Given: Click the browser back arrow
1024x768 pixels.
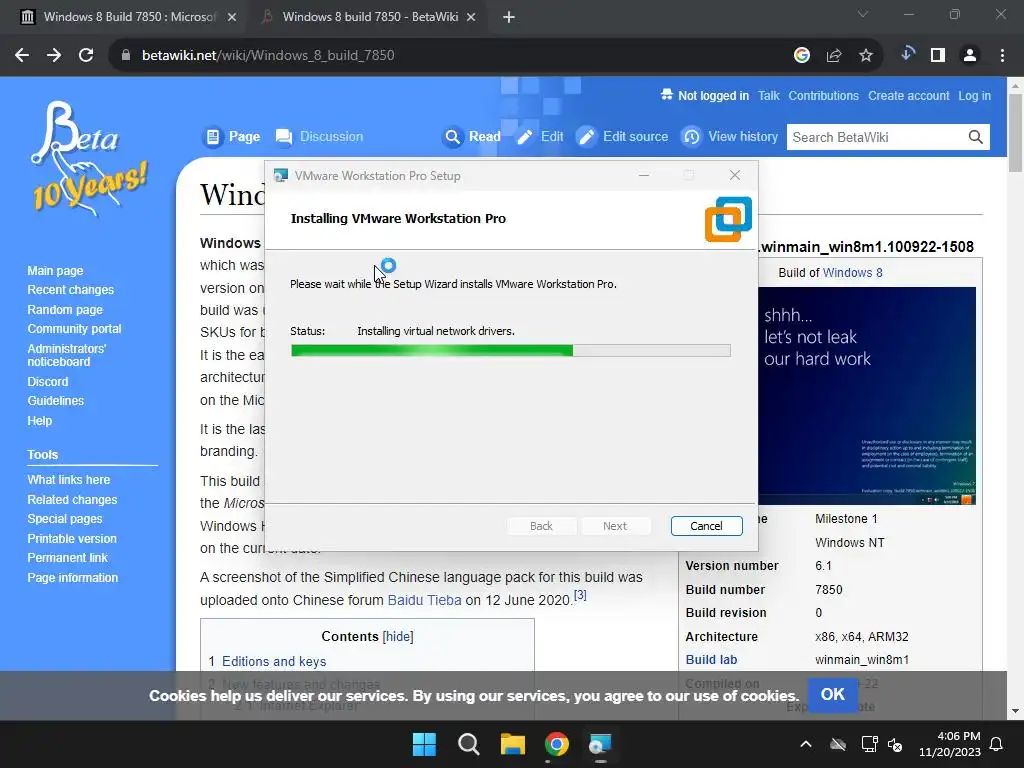Looking at the screenshot, I should [x=22, y=56].
